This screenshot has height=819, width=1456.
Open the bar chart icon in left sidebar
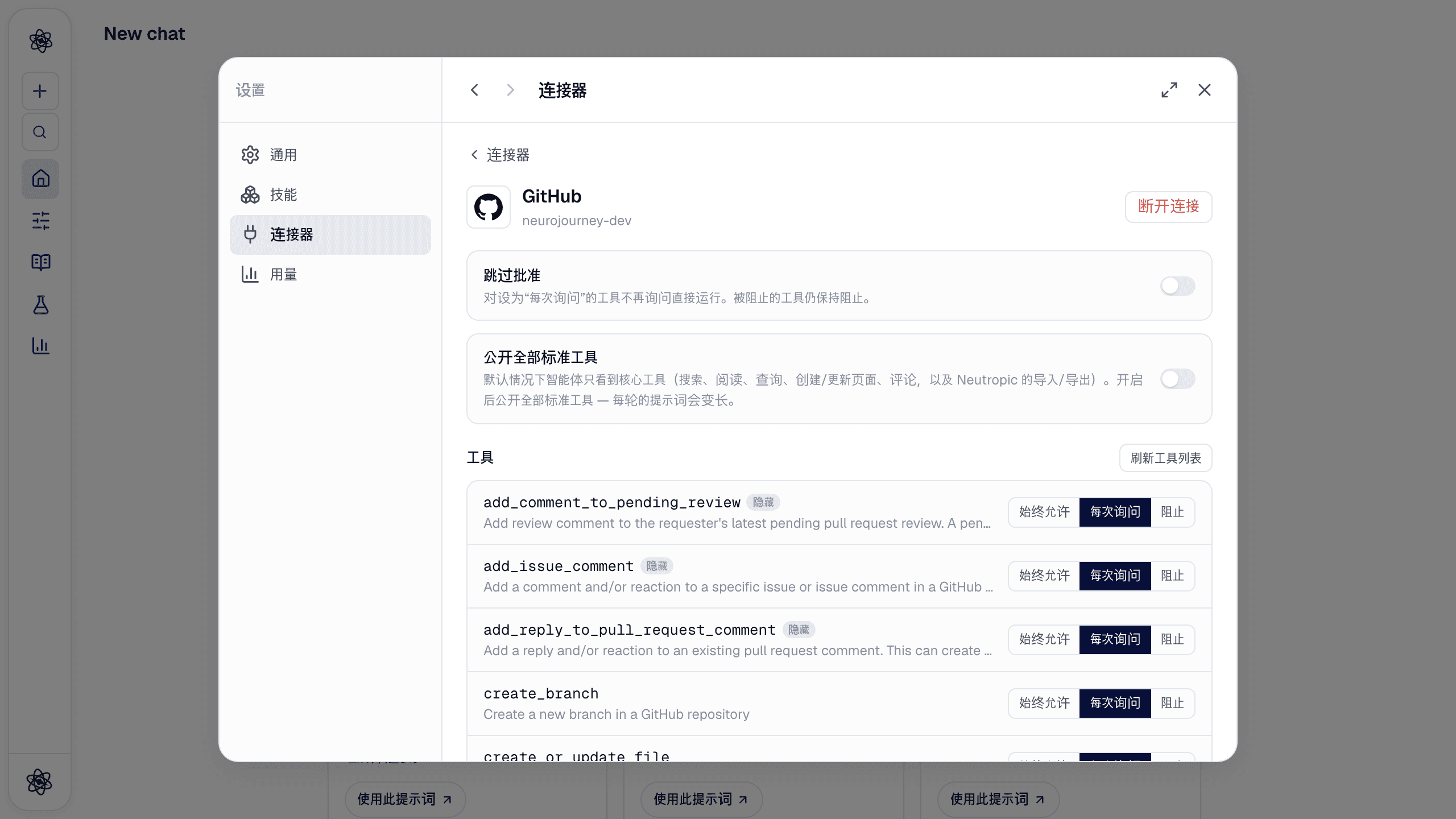click(x=40, y=346)
